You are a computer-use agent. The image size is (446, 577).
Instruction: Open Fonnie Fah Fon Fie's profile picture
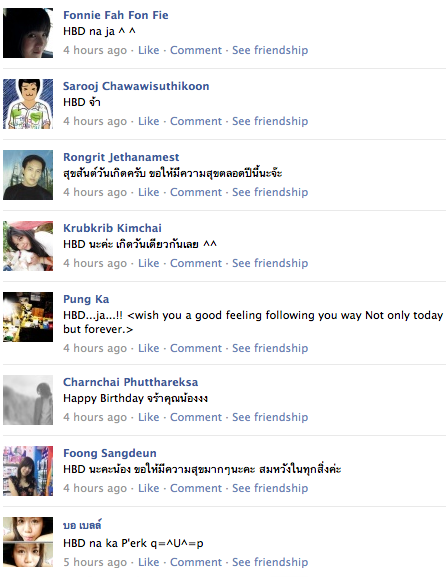(28, 33)
